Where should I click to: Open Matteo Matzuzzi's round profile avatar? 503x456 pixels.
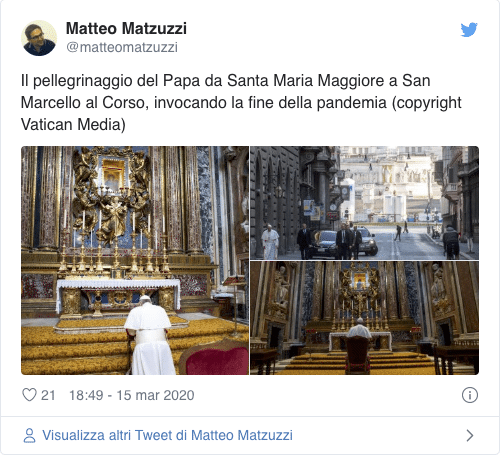39,38
